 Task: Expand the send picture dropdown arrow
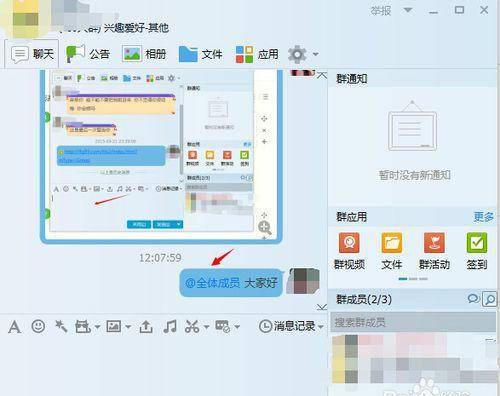click(x=128, y=327)
